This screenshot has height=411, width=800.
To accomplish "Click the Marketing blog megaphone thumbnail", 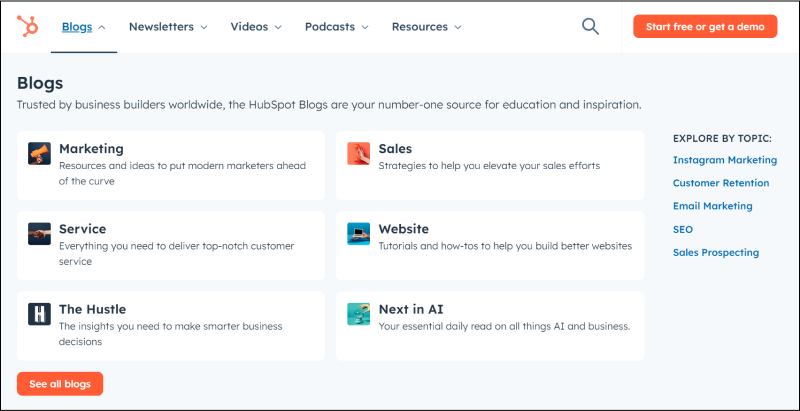I will 39,153.
